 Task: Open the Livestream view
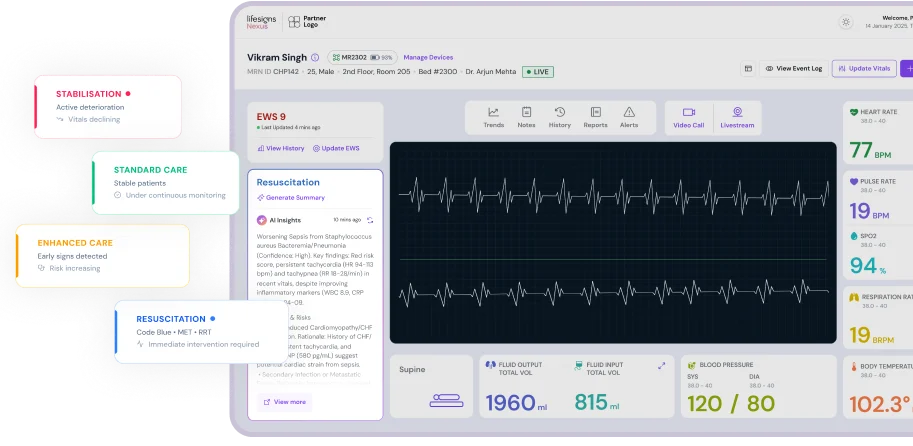pos(737,117)
